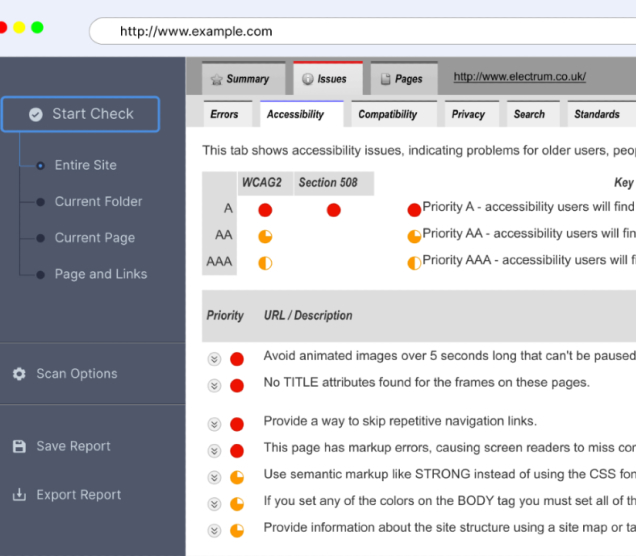
Task: Switch to the Pages tab
Action: (x=404, y=79)
